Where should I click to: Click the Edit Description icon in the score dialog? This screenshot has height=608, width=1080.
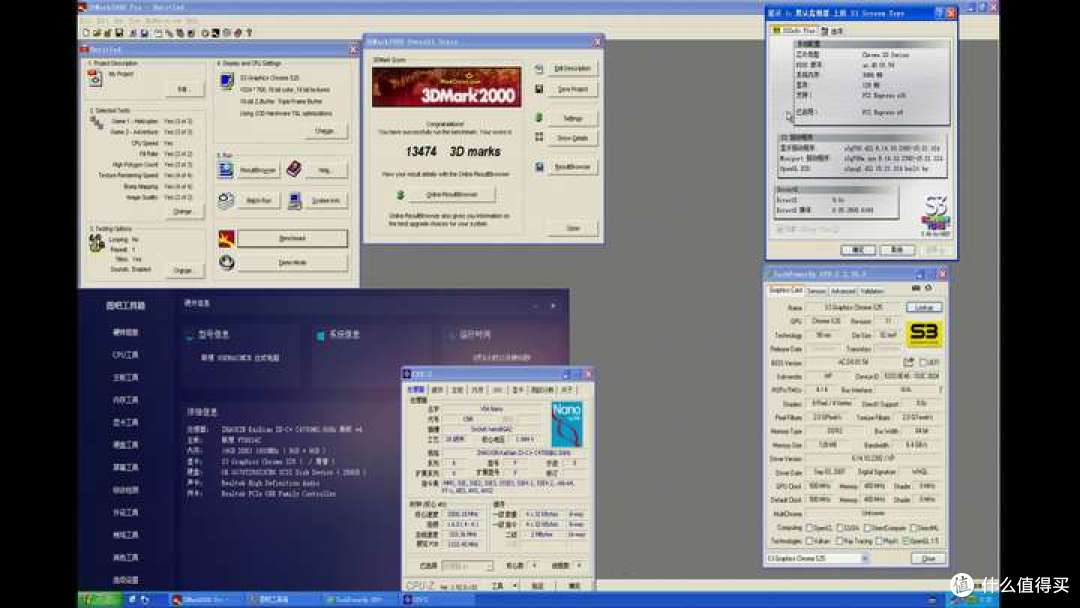[539, 69]
